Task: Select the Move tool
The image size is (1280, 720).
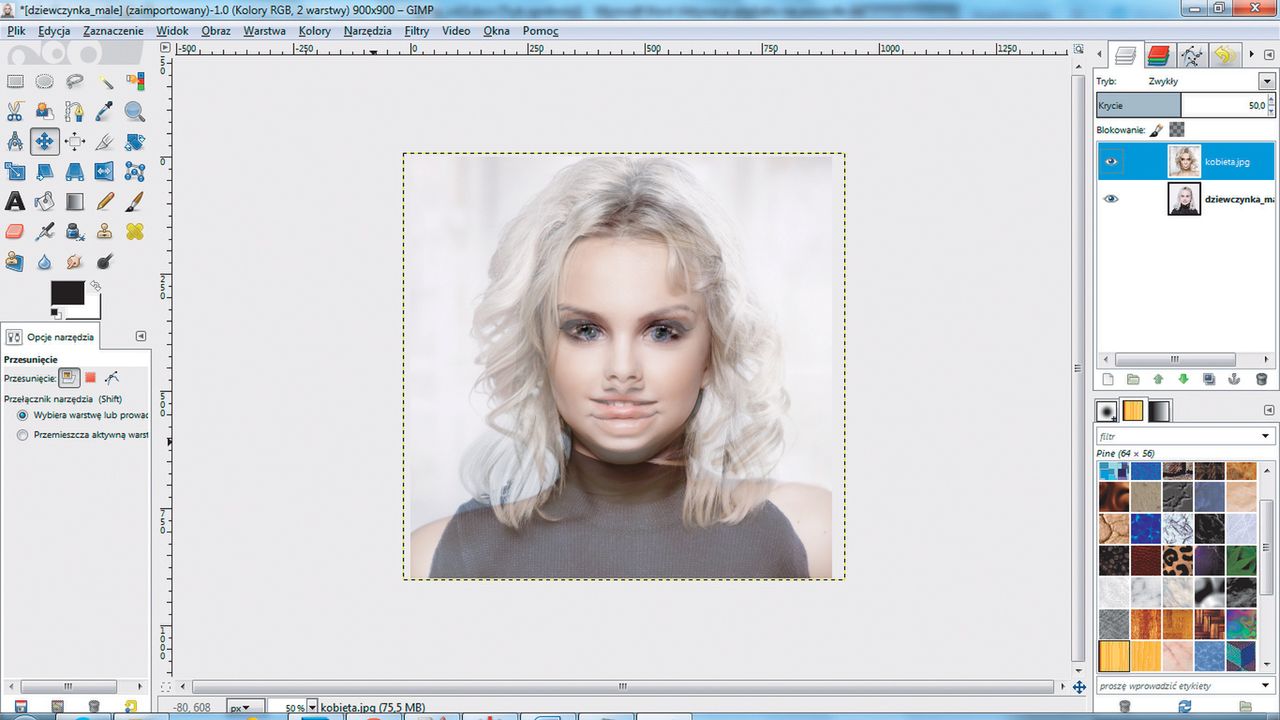Action: pyautogui.click(x=45, y=141)
